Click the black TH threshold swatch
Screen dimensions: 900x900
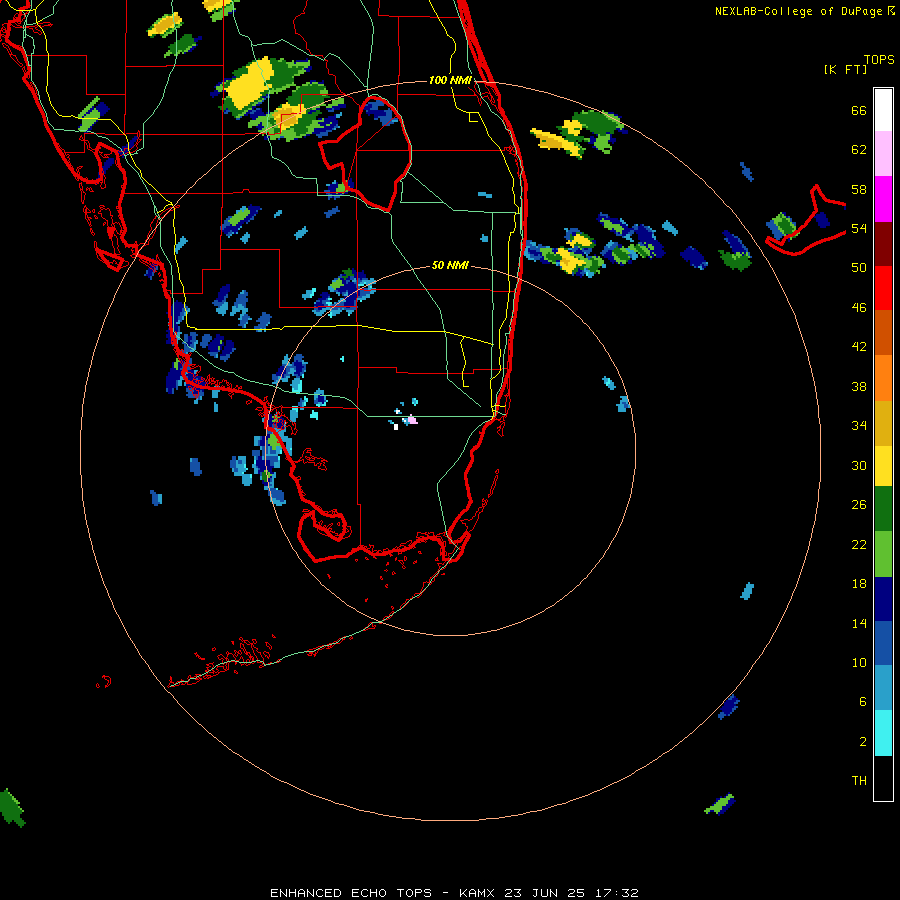883,778
